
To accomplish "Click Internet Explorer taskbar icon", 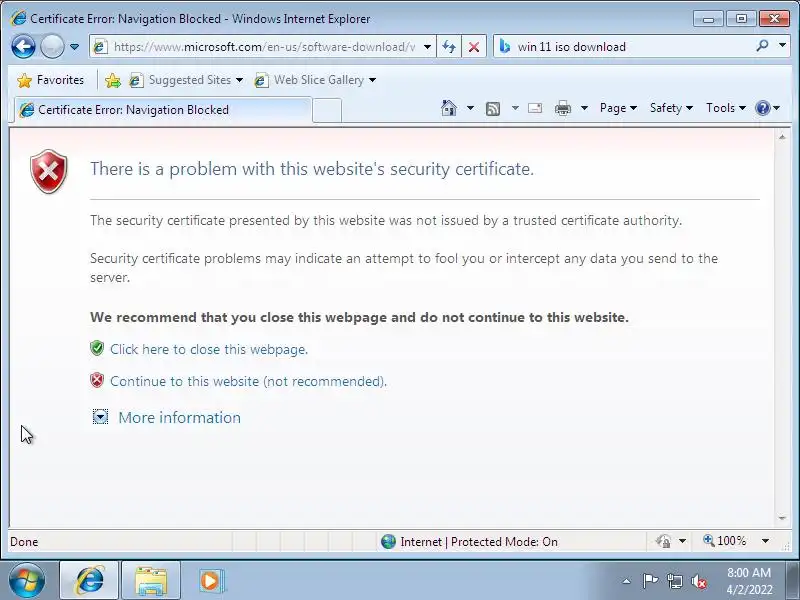I will tap(89, 581).
